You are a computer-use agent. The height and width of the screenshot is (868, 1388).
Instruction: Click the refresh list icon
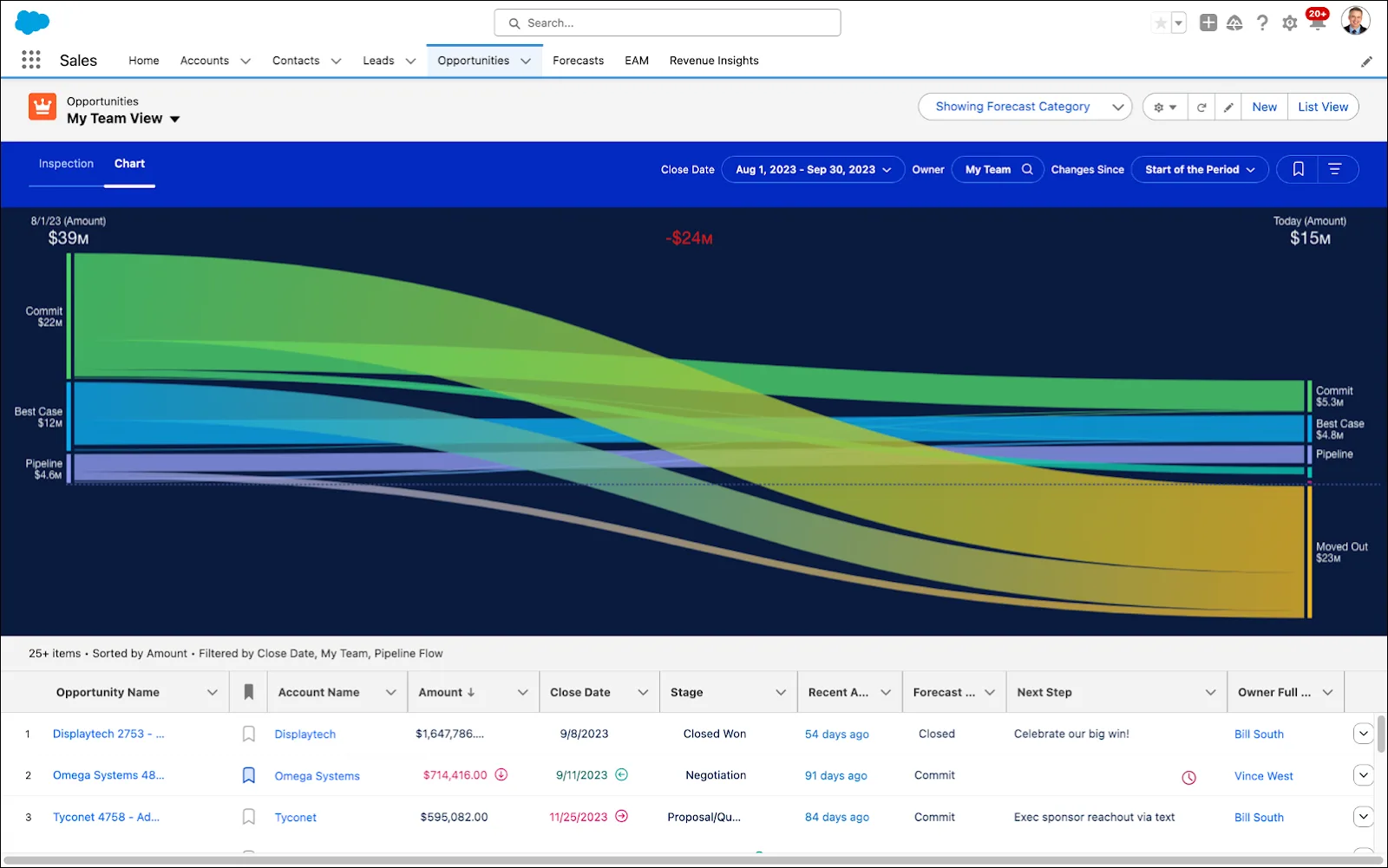pos(1201,108)
